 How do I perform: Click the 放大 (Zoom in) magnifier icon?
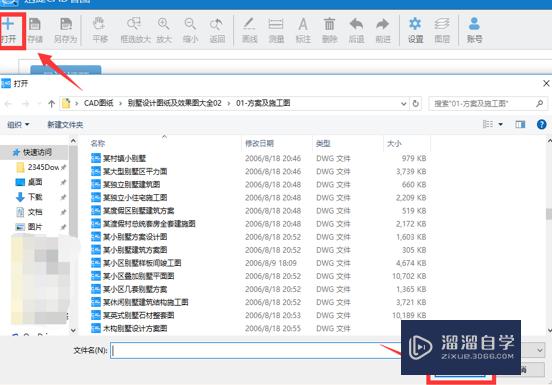[x=164, y=30]
